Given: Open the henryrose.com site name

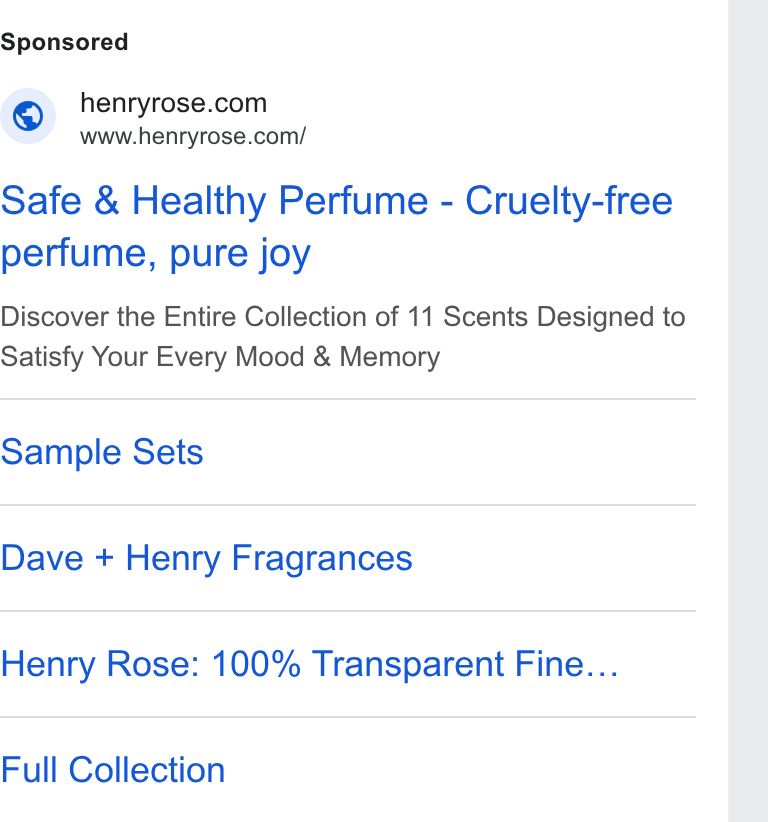Looking at the screenshot, I should [x=174, y=103].
